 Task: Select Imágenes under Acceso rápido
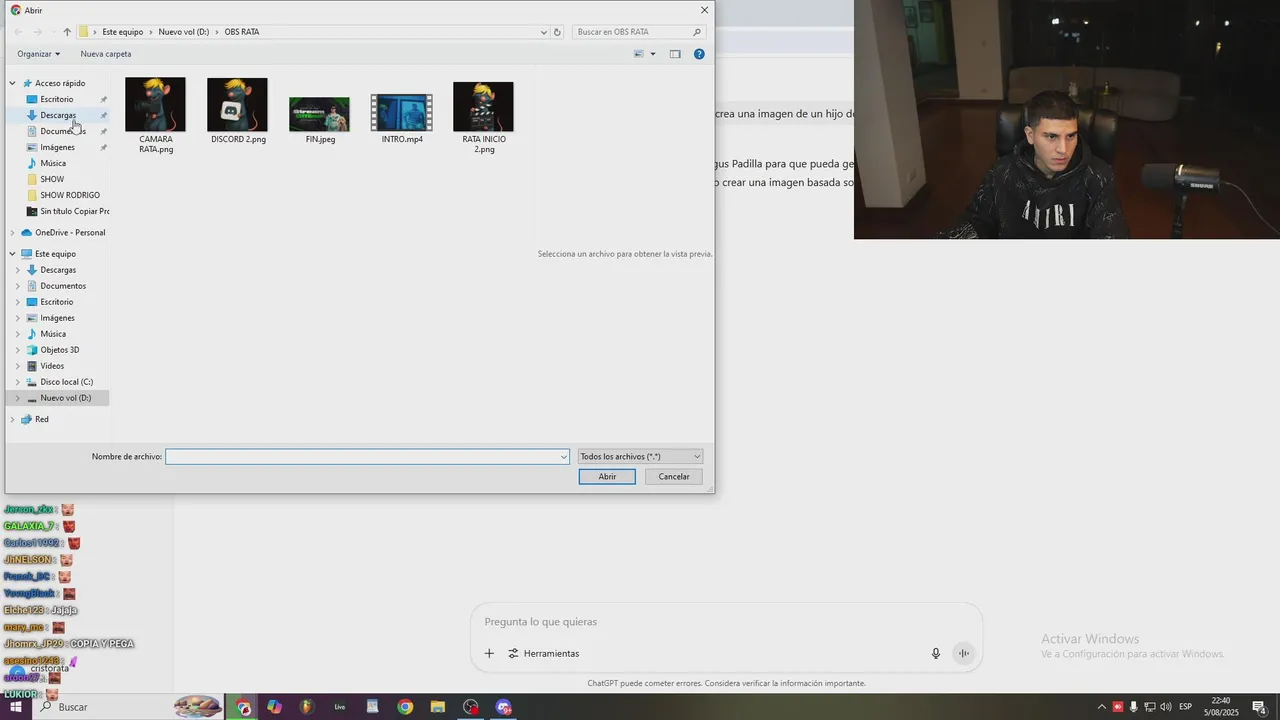57,147
